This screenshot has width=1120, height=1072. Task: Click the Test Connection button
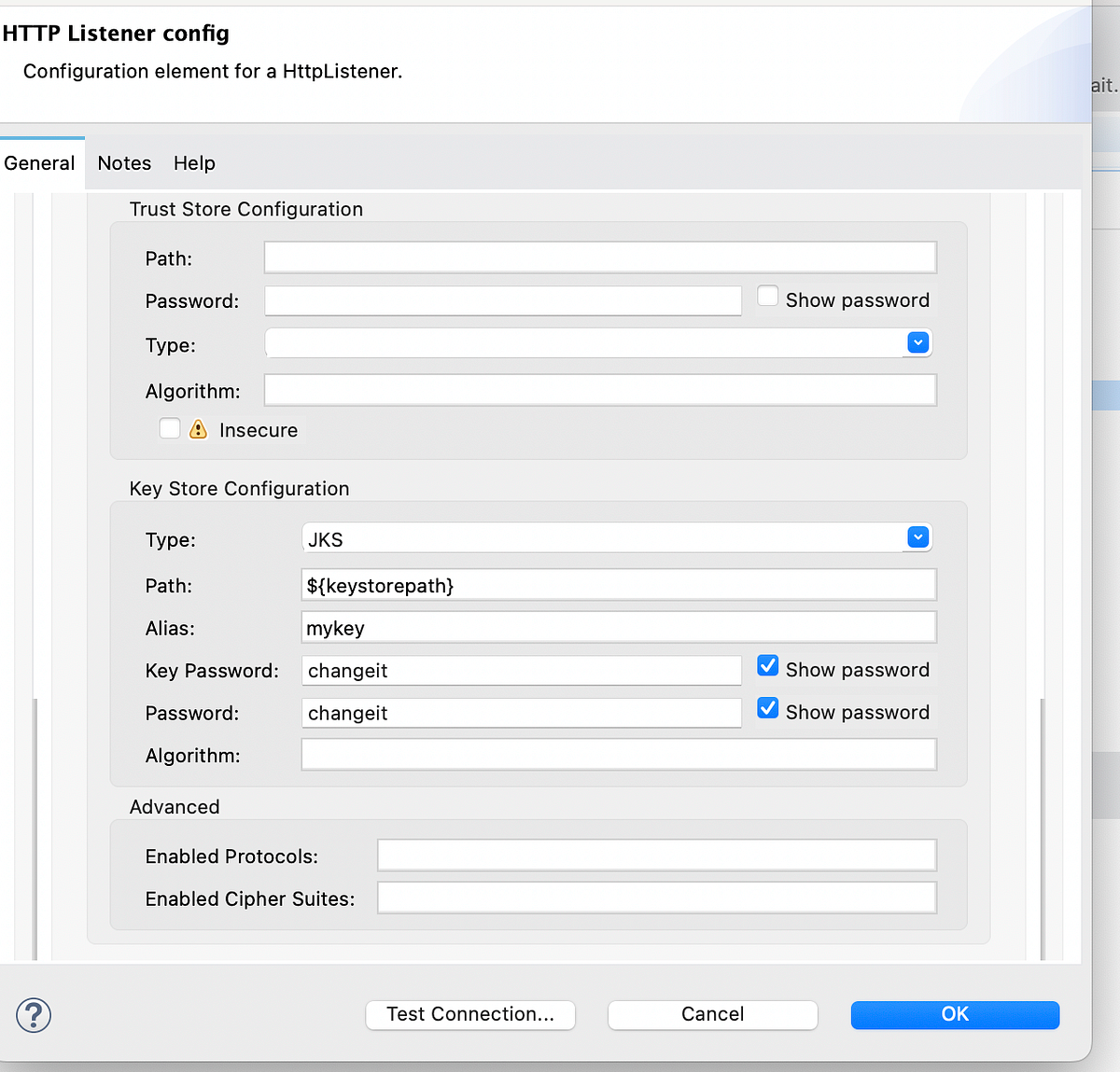(469, 1014)
